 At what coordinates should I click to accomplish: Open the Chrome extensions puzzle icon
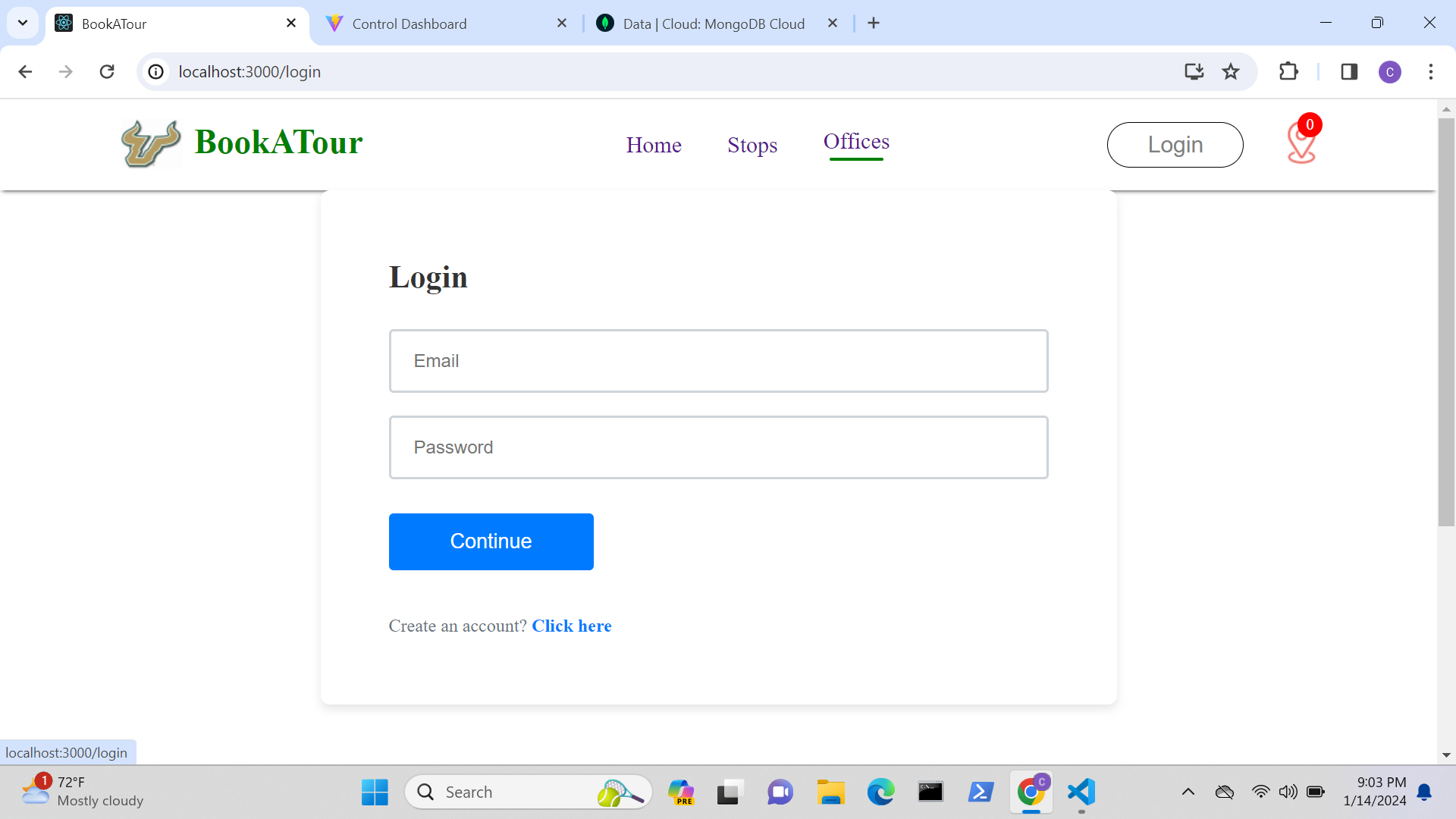[x=1288, y=72]
